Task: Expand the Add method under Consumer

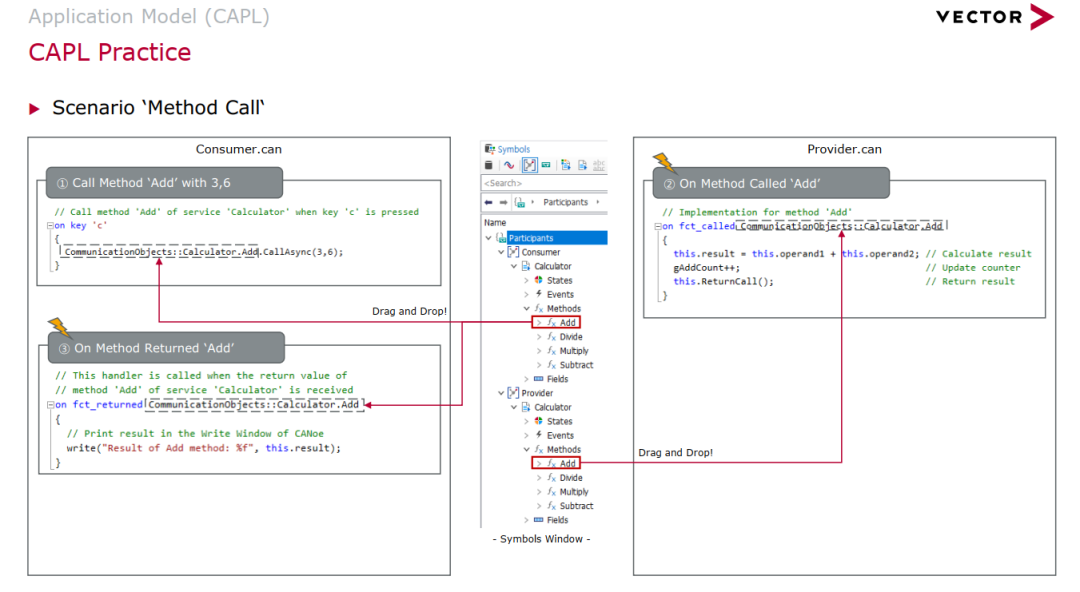Action: (539, 323)
